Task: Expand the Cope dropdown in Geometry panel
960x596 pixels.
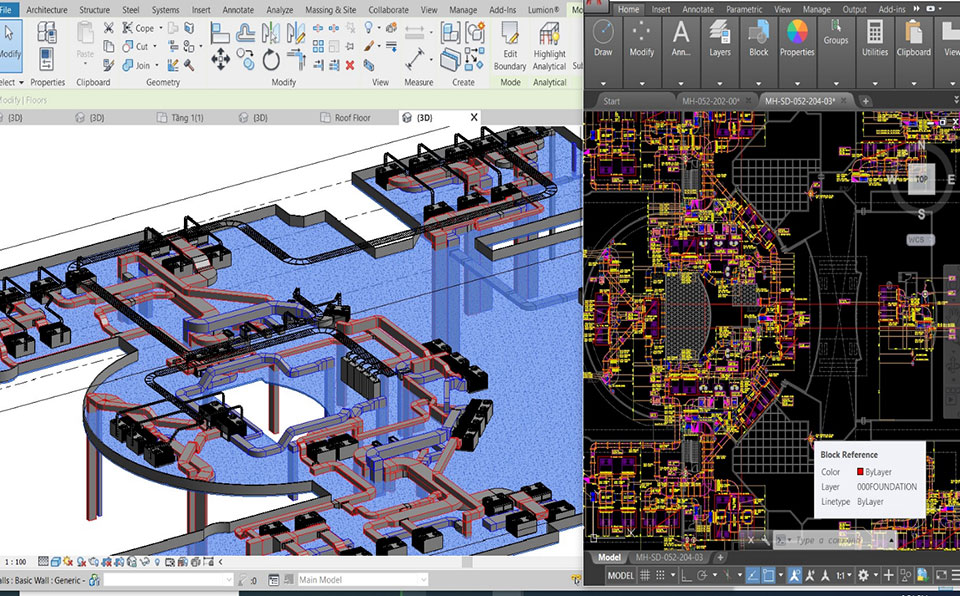Action: pos(161,29)
